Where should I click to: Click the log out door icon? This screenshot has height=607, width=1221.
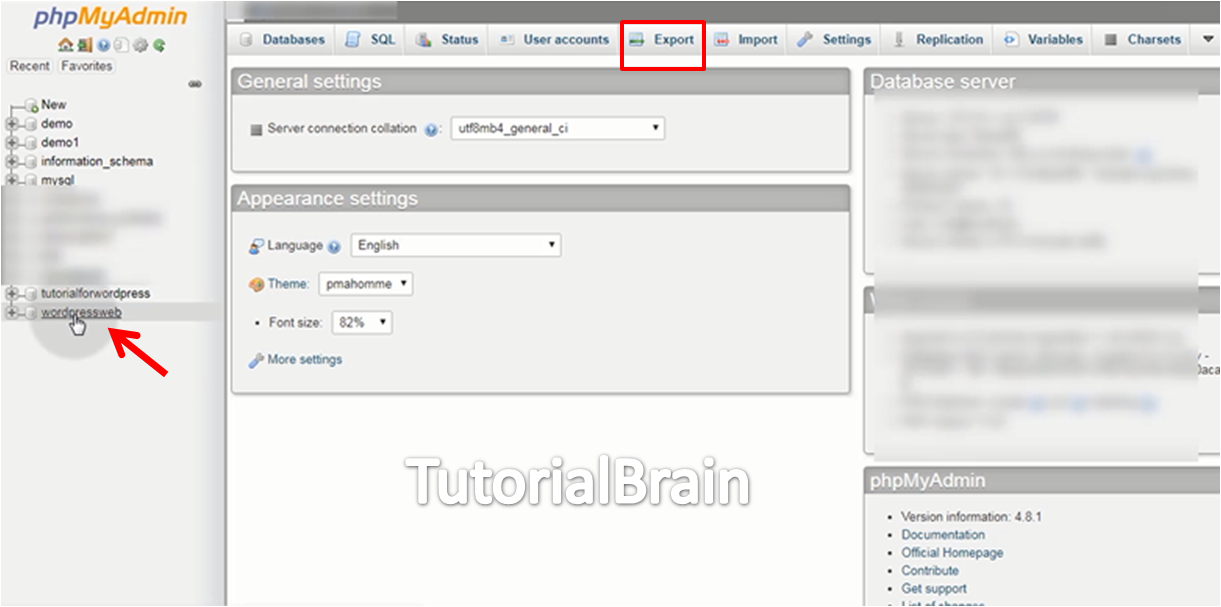(x=85, y=45)
